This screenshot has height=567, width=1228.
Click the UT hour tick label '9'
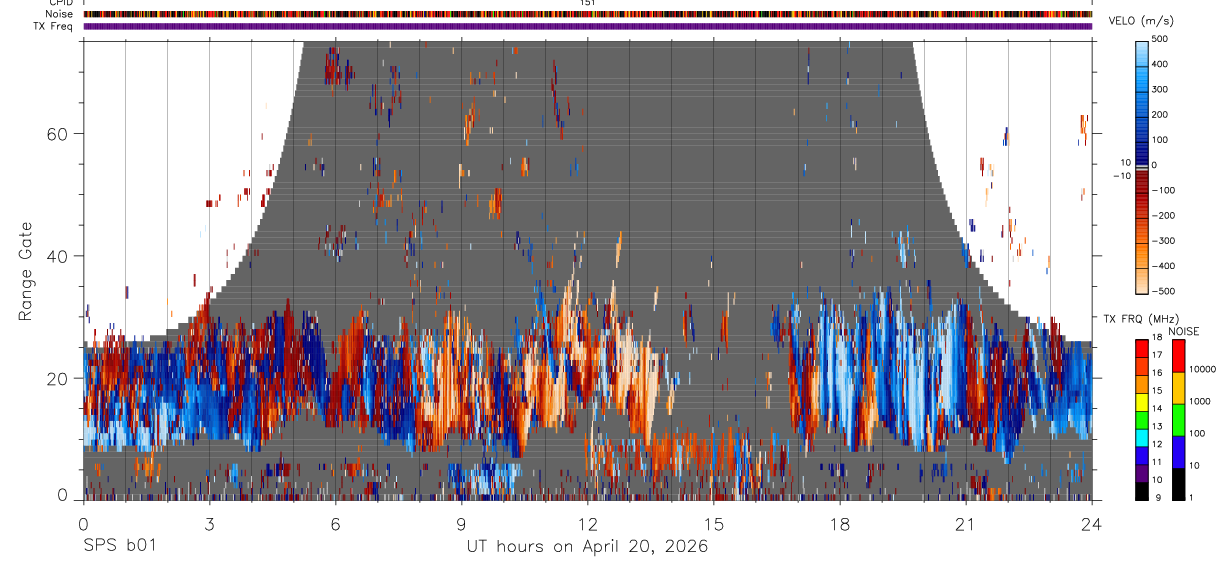tap(461, 524)
